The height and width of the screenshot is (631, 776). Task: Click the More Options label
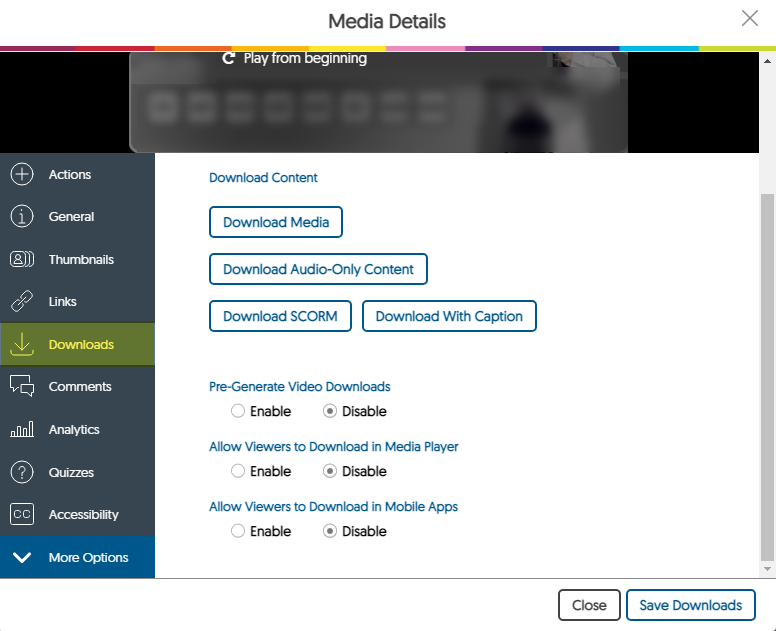pos(89,557)
